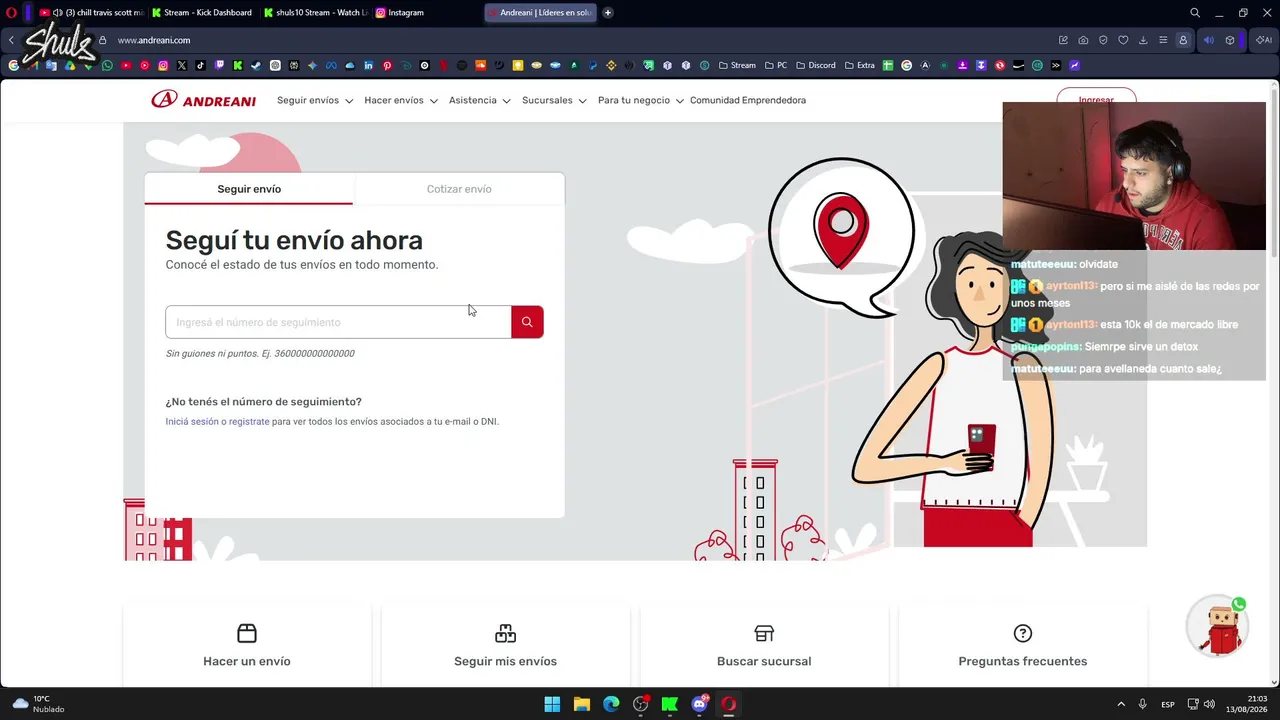
Task: Open the browser profile icon
Action: [x=1183, y=40]
